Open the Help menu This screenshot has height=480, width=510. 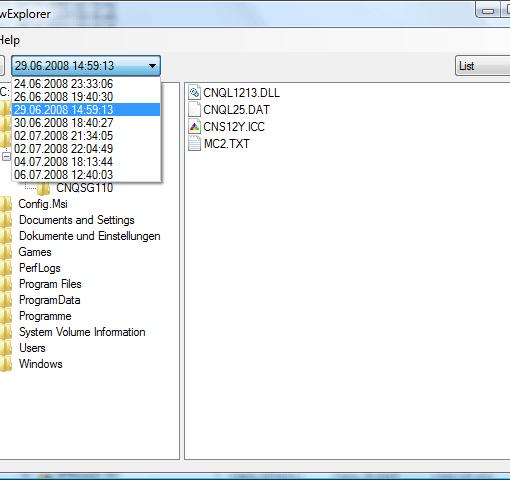tap(9, 40)
